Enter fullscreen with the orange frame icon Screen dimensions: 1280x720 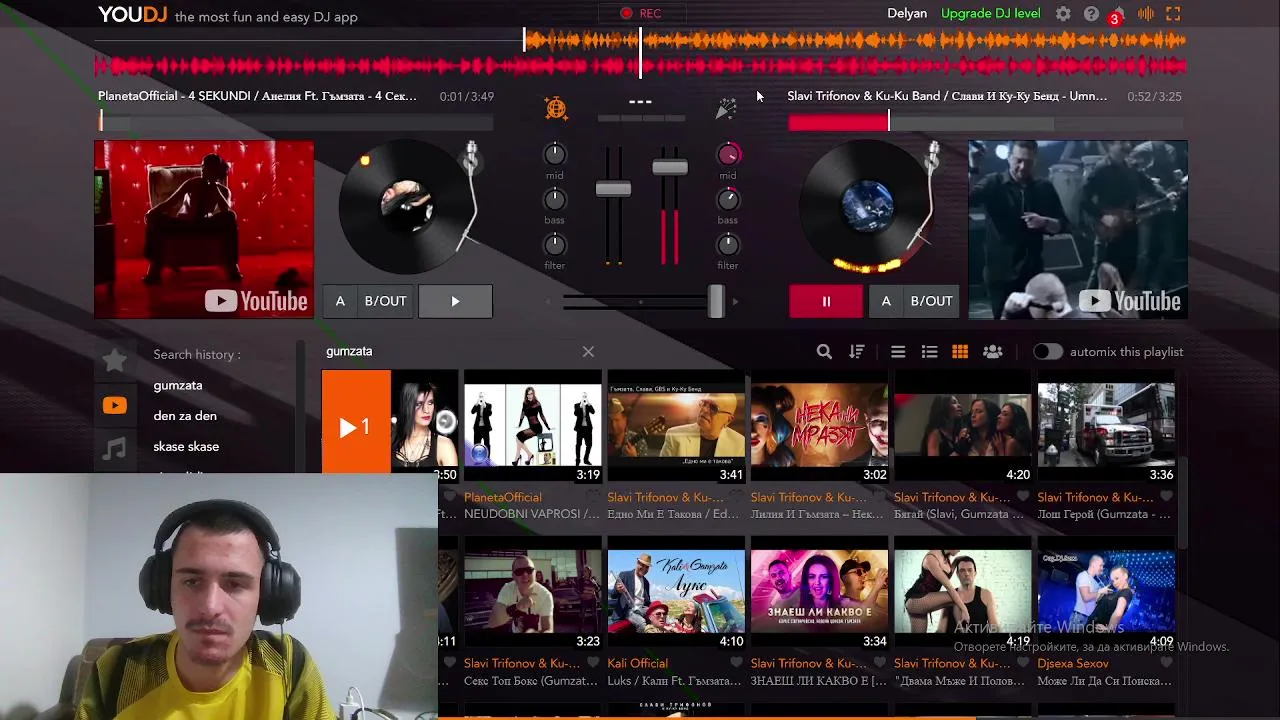1174,14
